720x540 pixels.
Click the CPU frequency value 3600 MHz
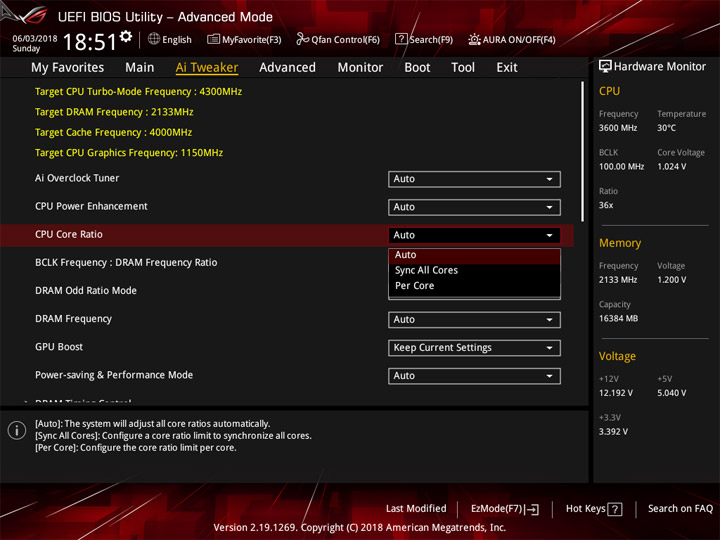click(618, 128)
